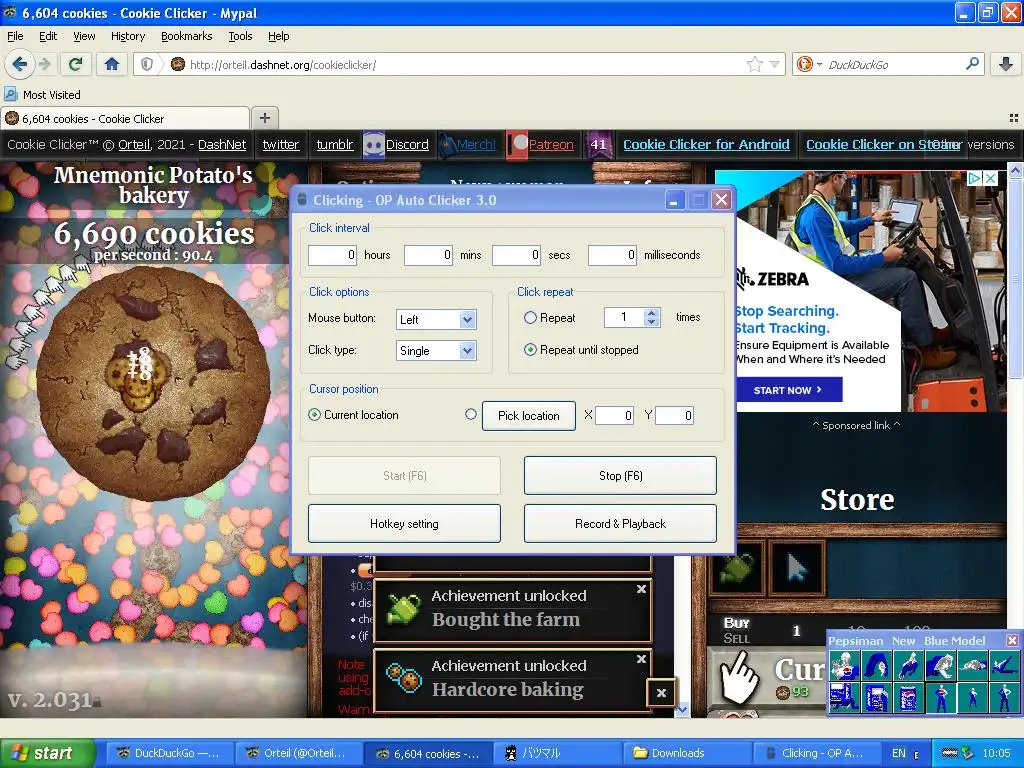The width and height of the screenshot is (1024, 768).
Task: Open the Tools menu
Action: point(240,36)
